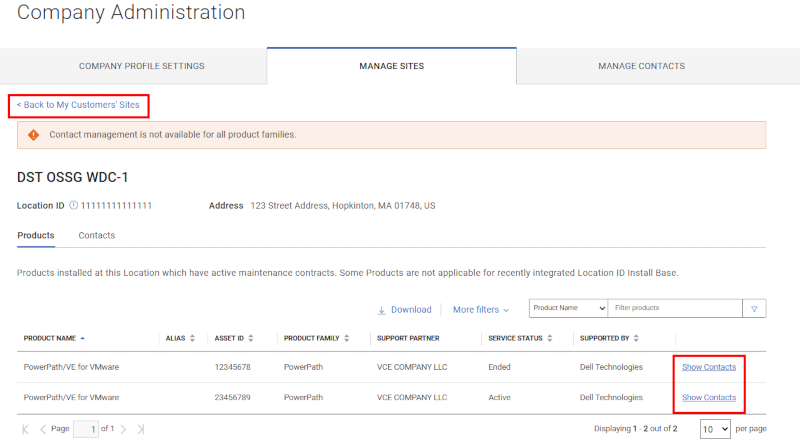800x444 pixels.
Task: Click the filter funnel icon button
Action: 754,309
